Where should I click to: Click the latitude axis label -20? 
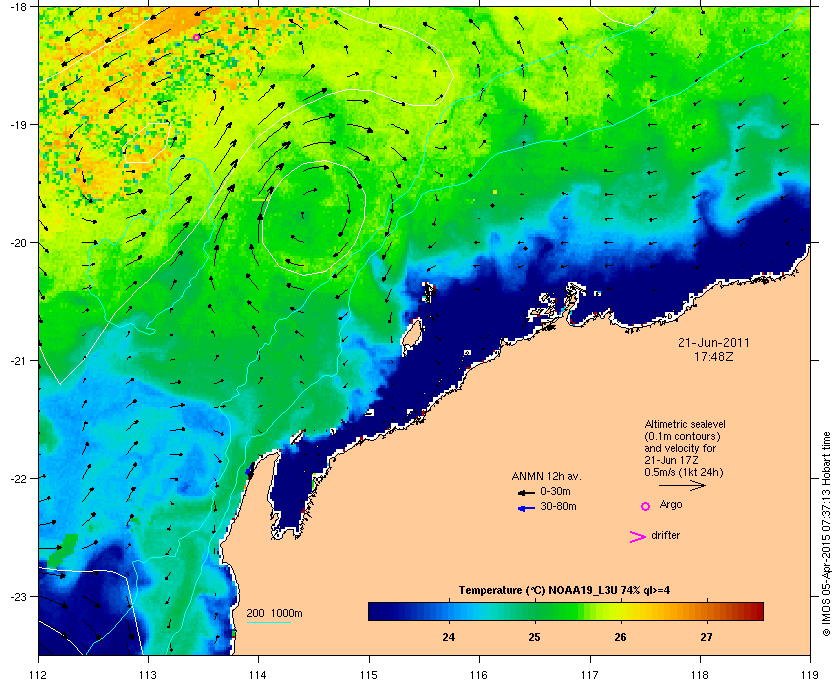point(19,243)
